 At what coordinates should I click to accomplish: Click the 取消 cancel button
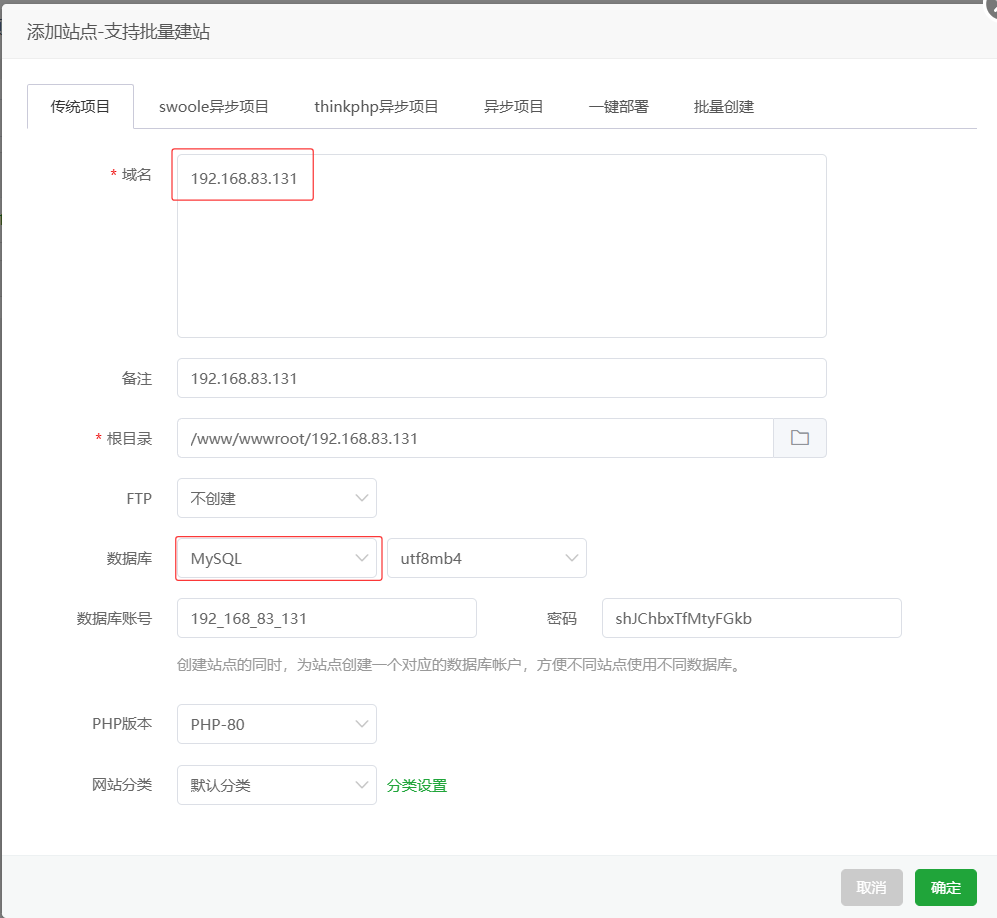coord(872,887)
